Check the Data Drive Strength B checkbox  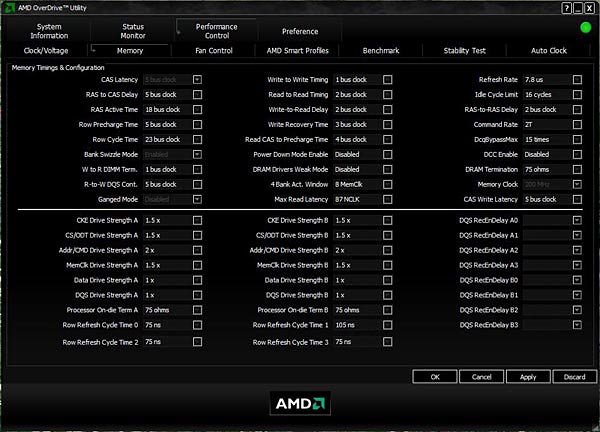click(x=388, y=280)
